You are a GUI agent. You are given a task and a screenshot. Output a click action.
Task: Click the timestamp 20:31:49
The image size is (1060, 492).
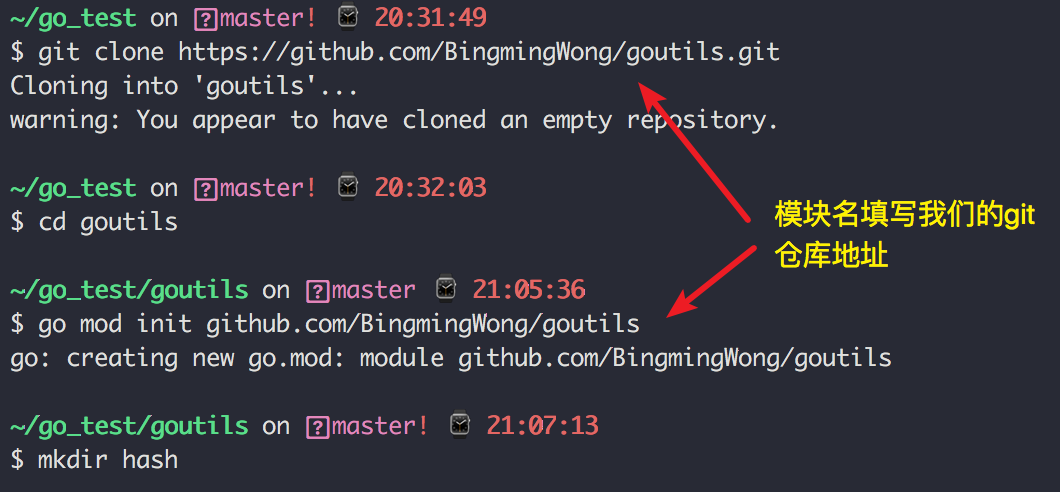pos(431,18)
